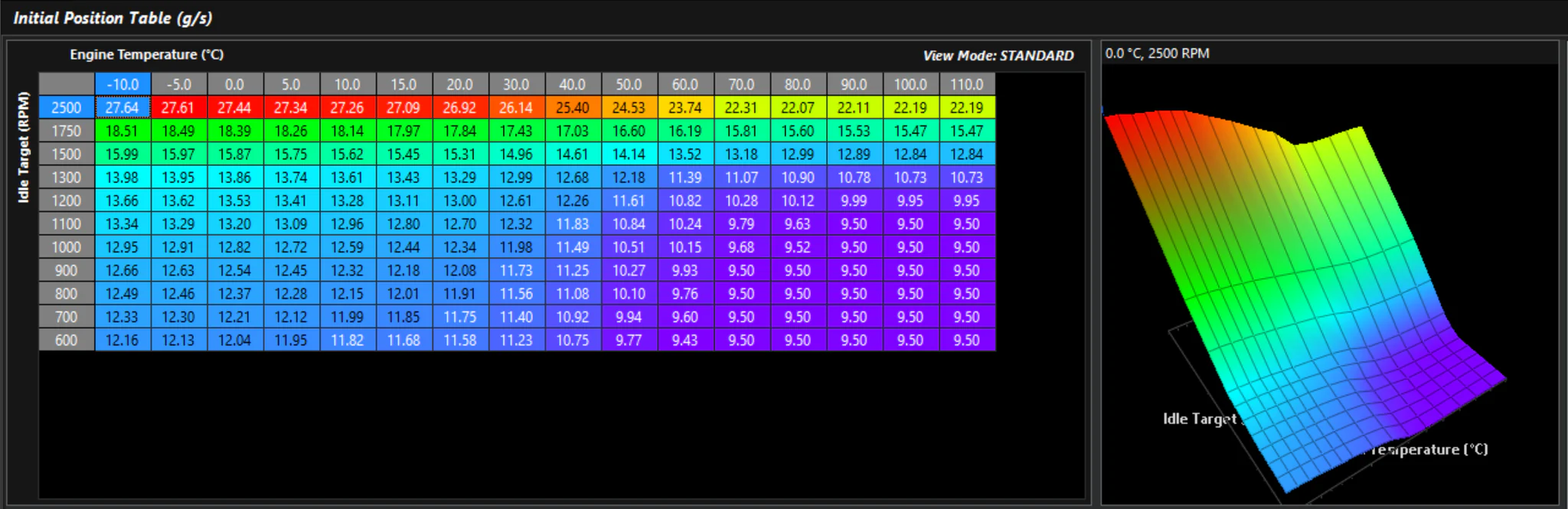This screenshot has height=509, width=1568.
Task: Select the 15.0 temperature column header
Action: click(x=404, y=84)
